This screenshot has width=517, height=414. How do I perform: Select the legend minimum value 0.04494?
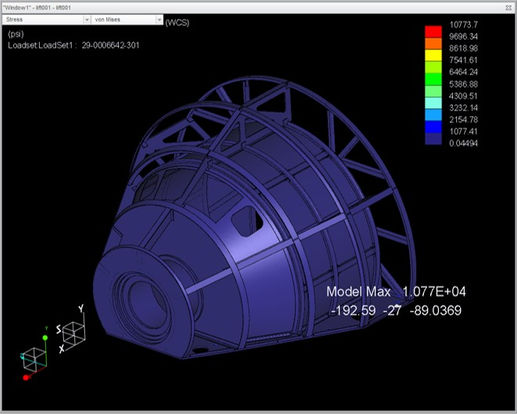click(463, 143)
